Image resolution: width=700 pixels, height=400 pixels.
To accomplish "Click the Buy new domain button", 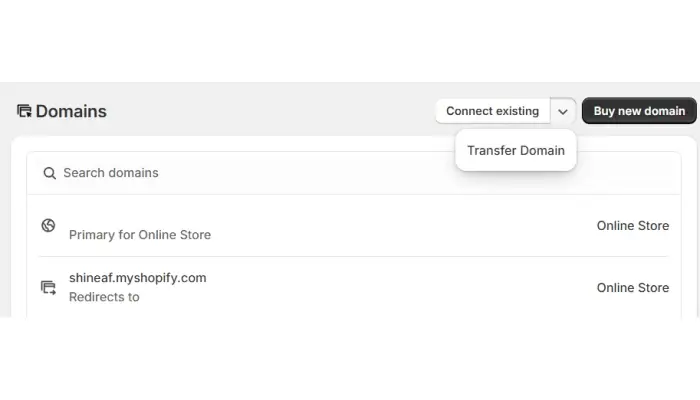I will click(639, 111).
